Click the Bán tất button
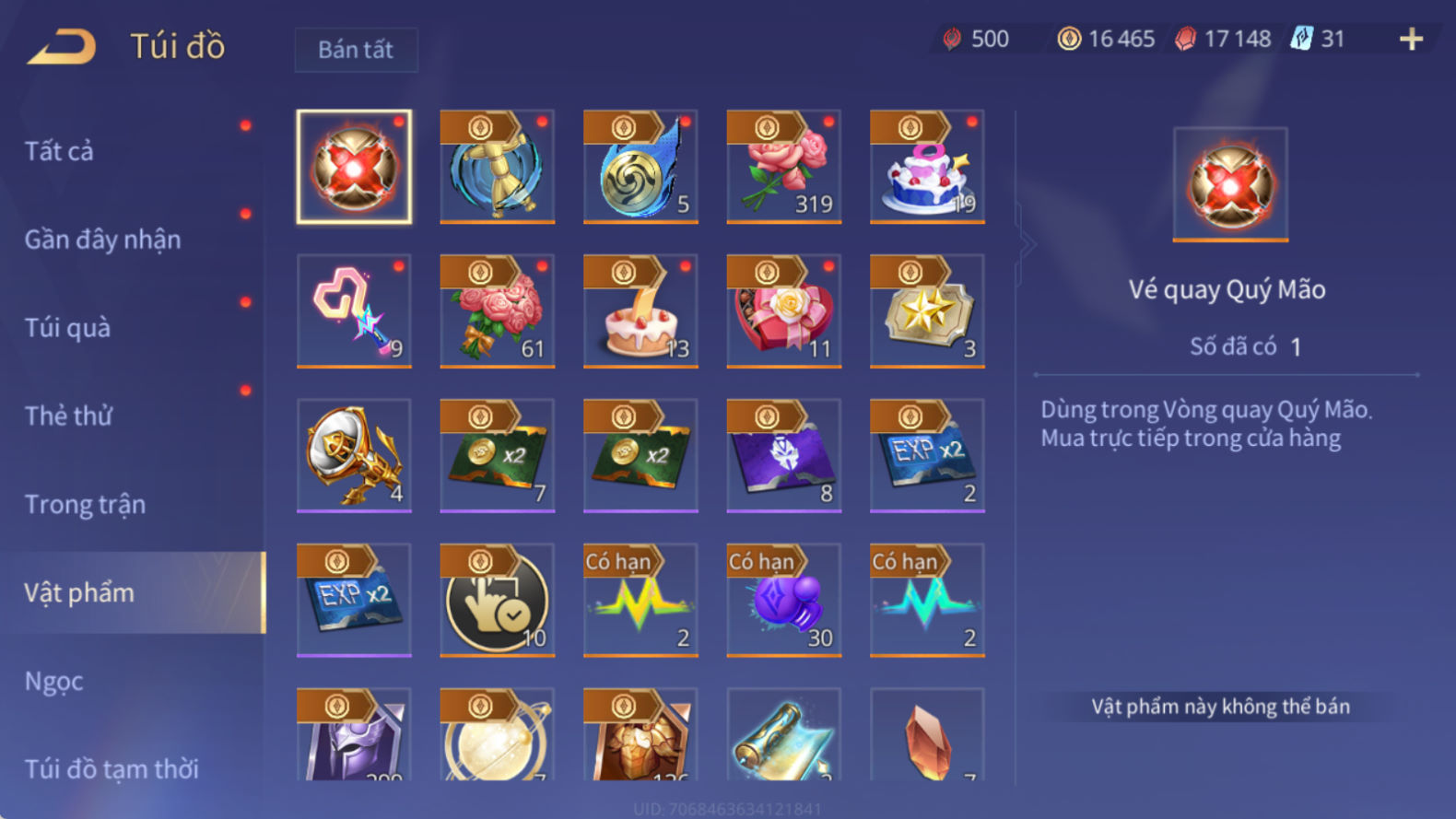Viewport: 1456px width, 819px height. point(356,50)
